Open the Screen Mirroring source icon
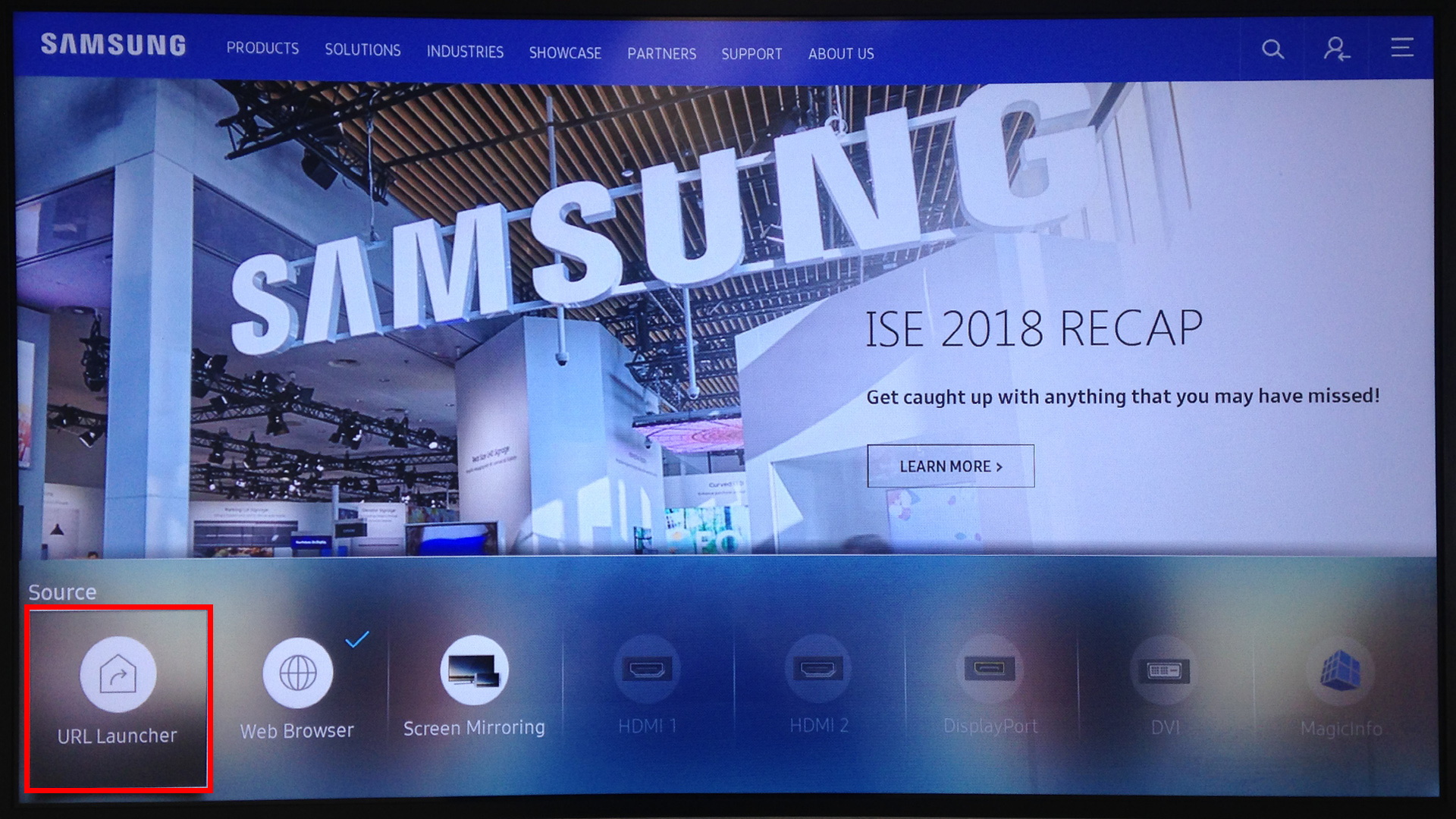Viewport: 1456px width, 819px height. (475, 670)
